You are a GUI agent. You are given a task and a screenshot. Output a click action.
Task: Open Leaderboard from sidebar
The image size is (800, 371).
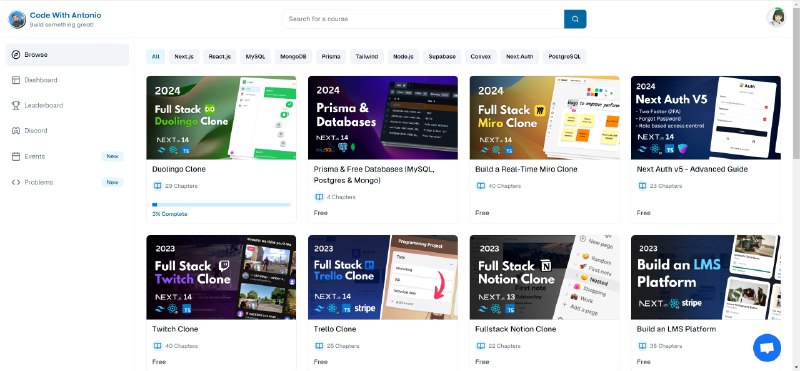coord(67,106)
